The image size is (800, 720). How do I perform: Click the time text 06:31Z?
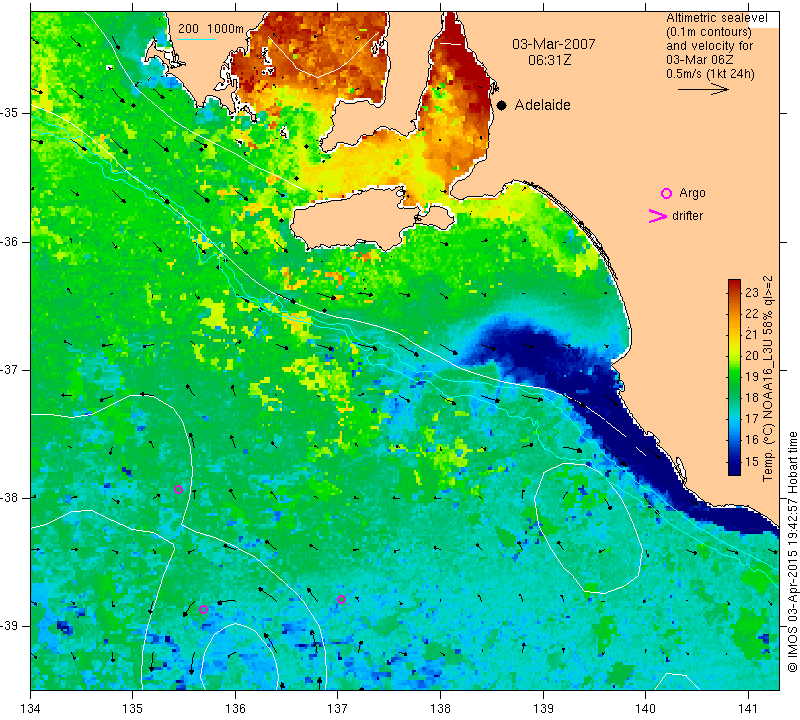pos(549,60)
